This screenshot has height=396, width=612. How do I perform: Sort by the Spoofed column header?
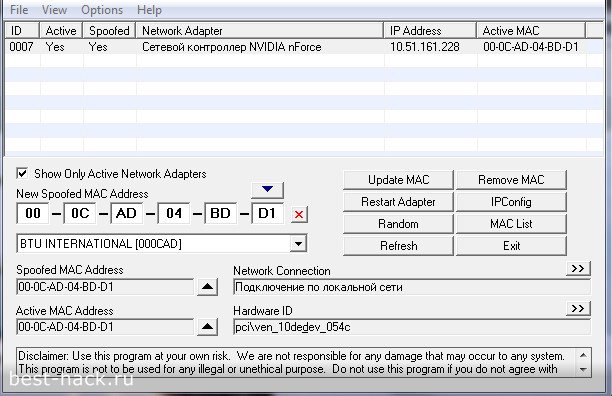[109, 30]
